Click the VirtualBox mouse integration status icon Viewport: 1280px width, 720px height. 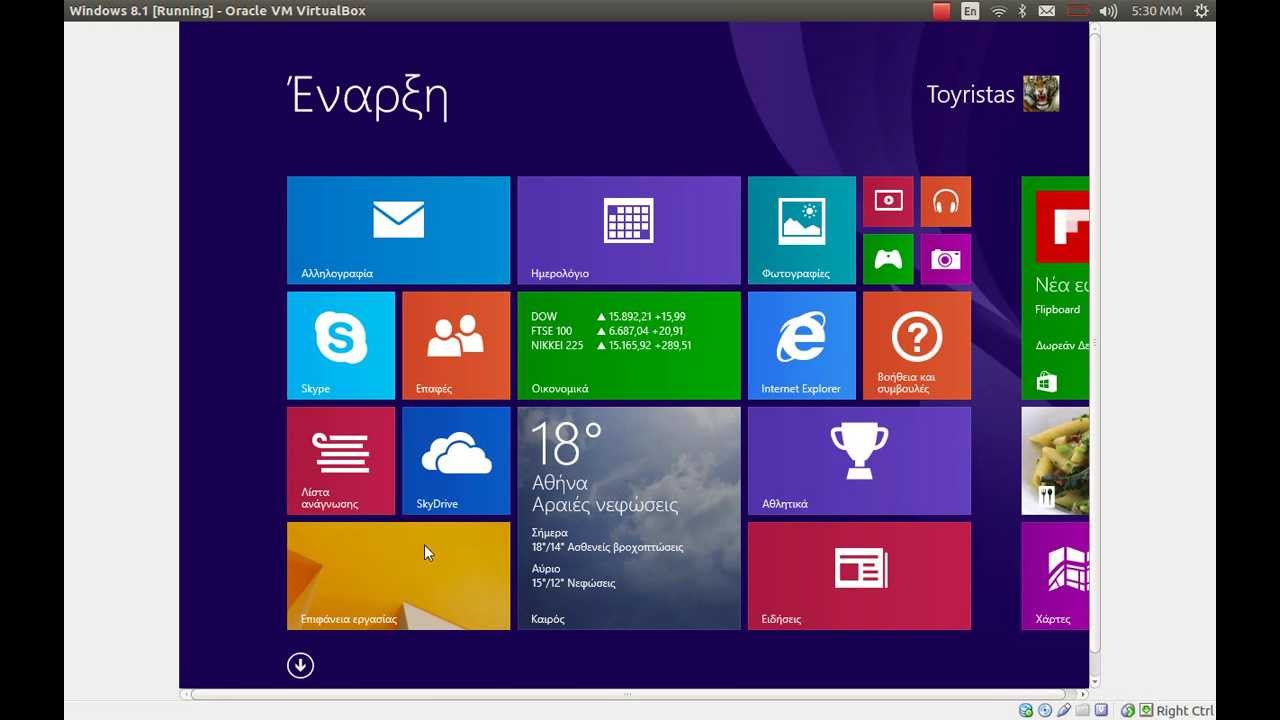pos(1128,711)
